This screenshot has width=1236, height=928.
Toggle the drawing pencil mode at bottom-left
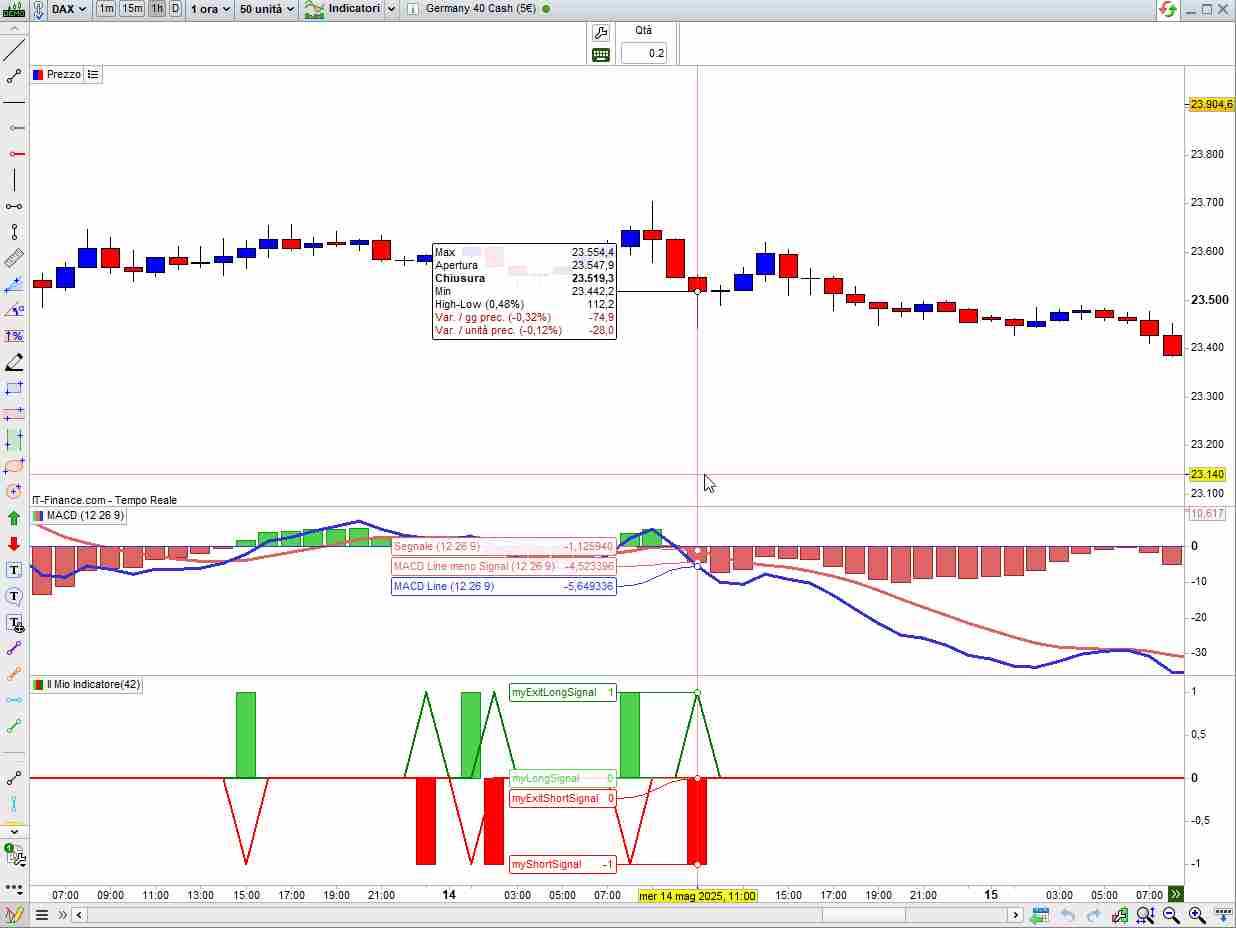coord(14,915)
